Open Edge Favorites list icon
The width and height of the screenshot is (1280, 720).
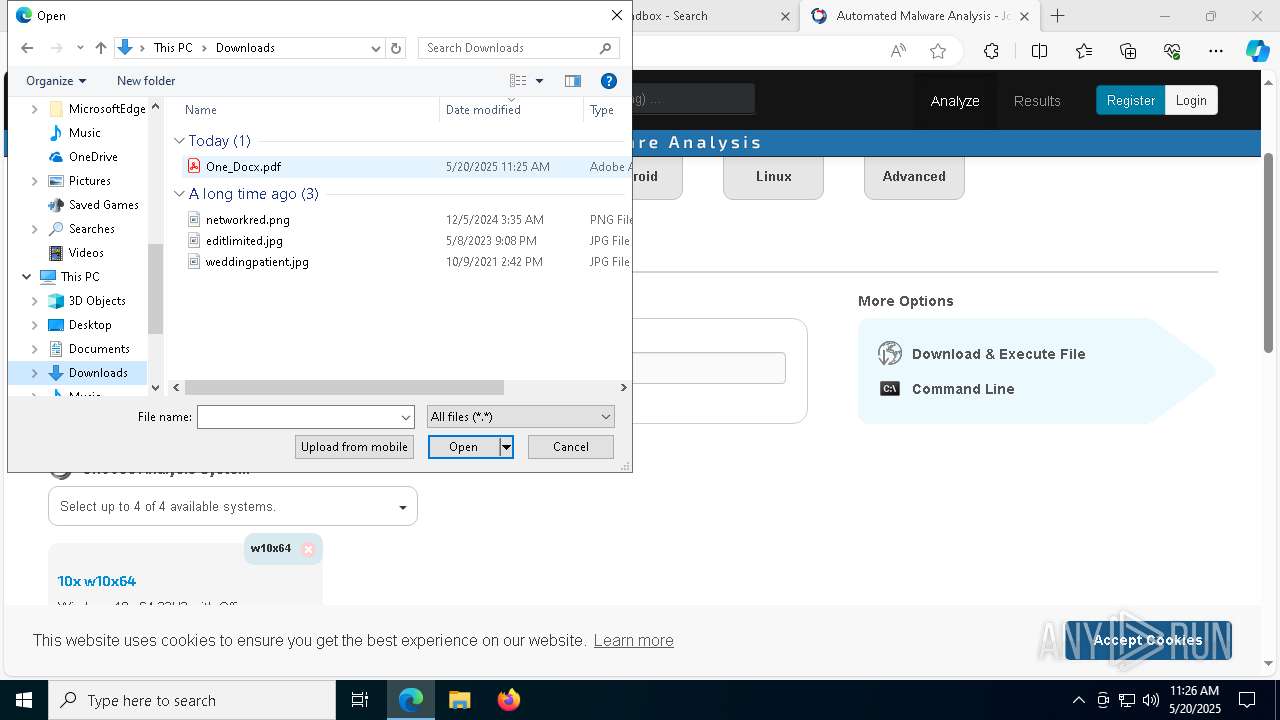point(1084,51)
